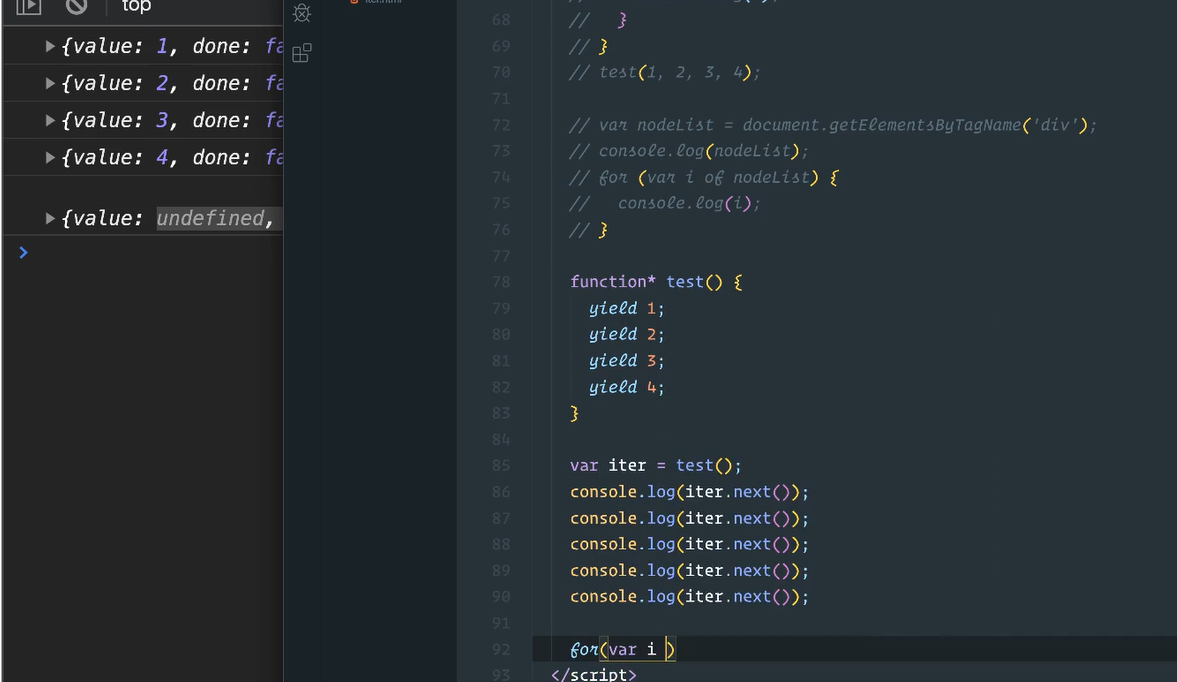Click the 'yield 1;' line
The image size is (1177, 682).
coord(626,308)
